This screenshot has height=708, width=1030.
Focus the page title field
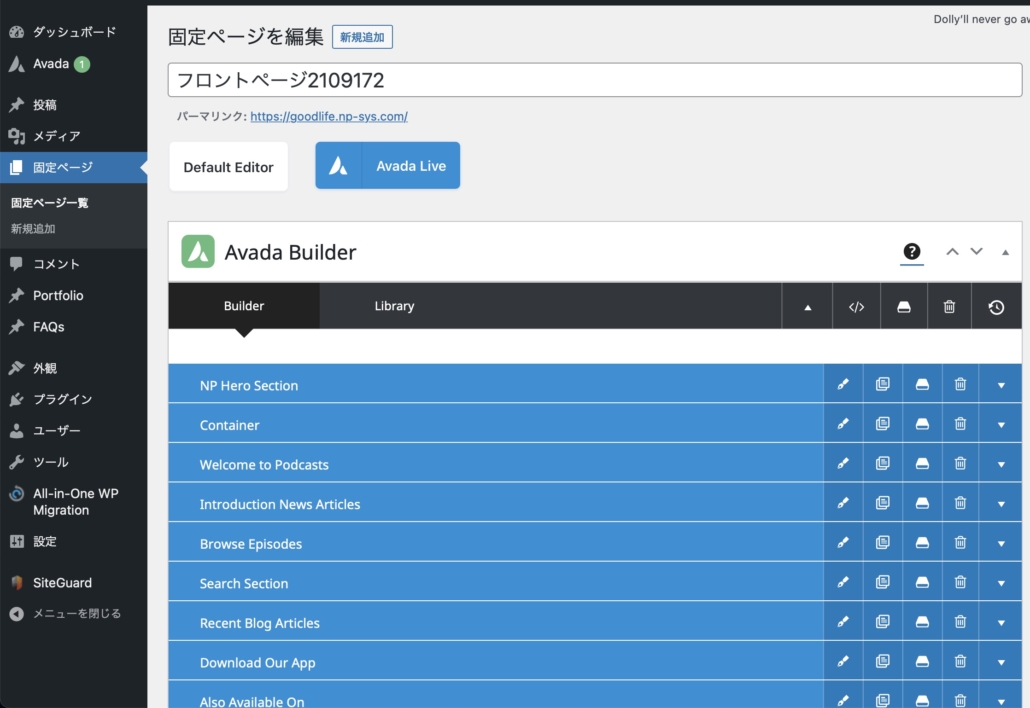(x=594, y=80)
